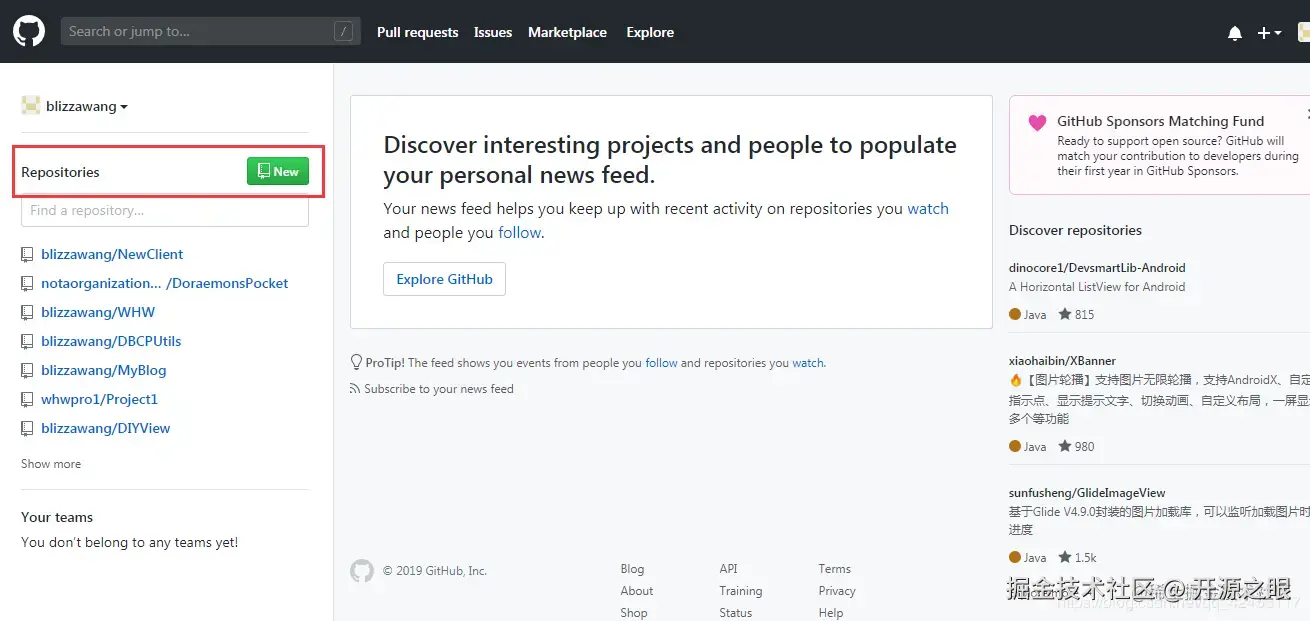Click the Find a repository field
This screenshot has height=621, width=1310.
point(165,211)
